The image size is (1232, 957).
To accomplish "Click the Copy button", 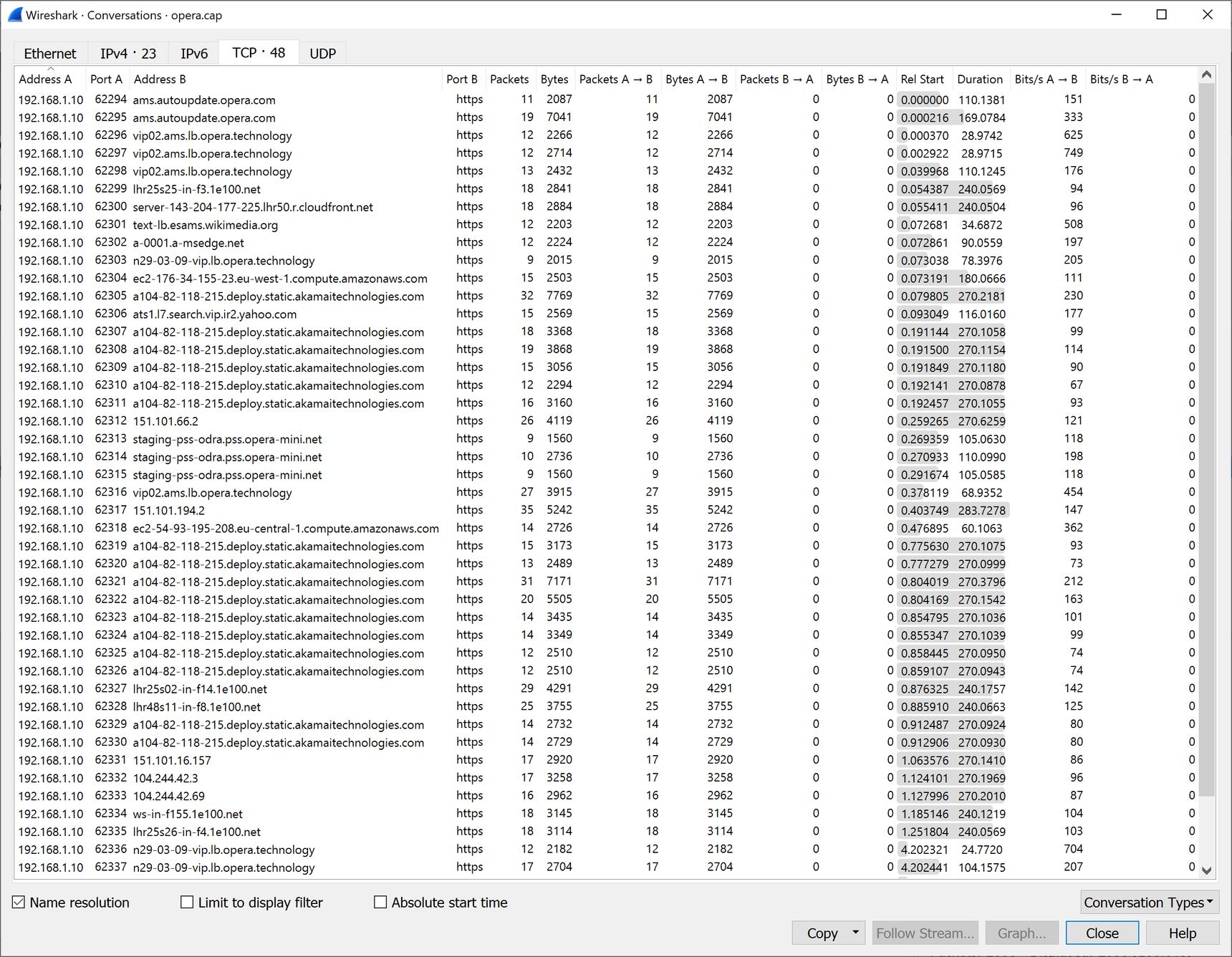I will [822, 933].
